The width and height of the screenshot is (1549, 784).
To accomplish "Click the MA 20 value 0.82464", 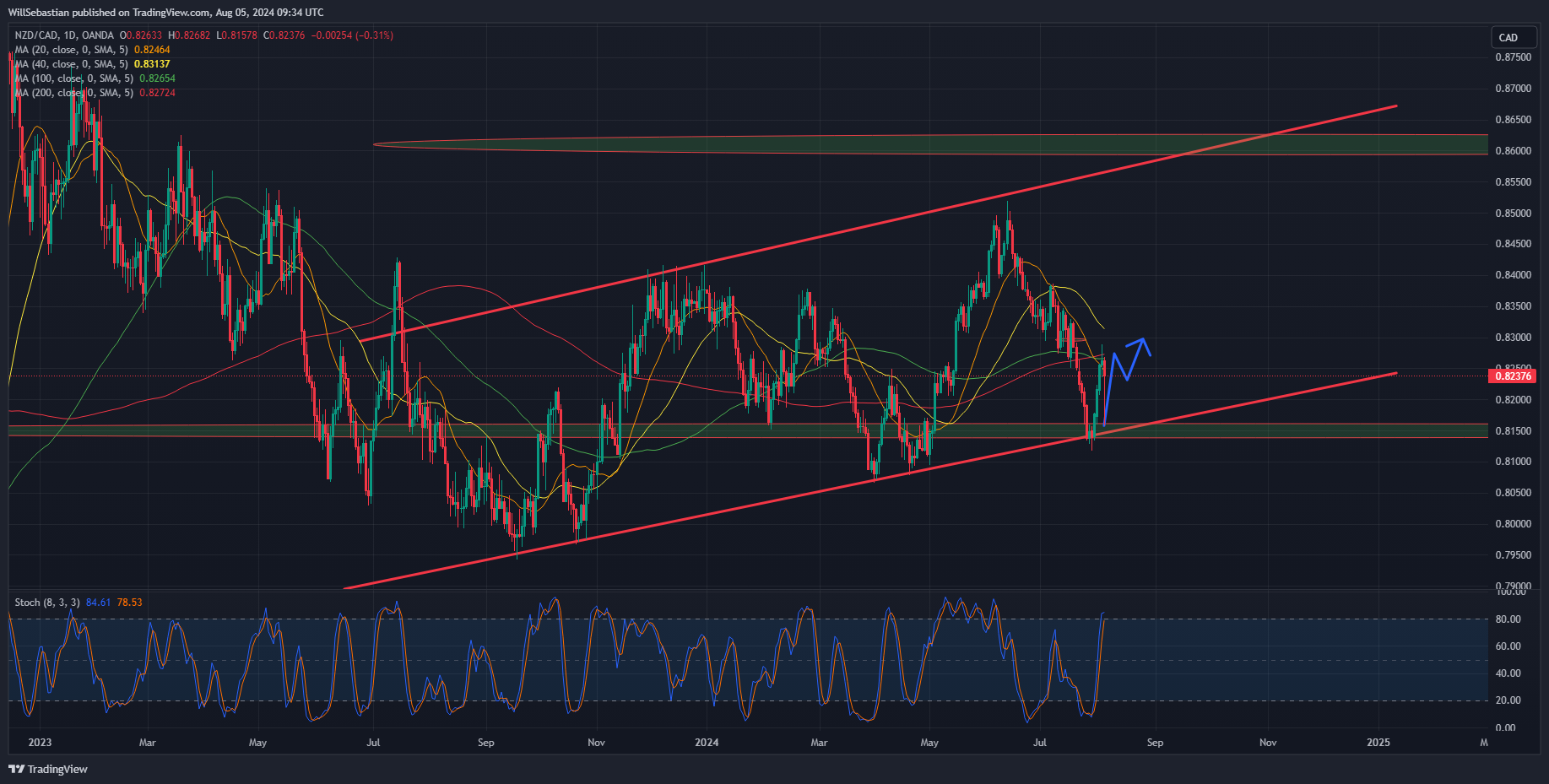I will (152, 50).
